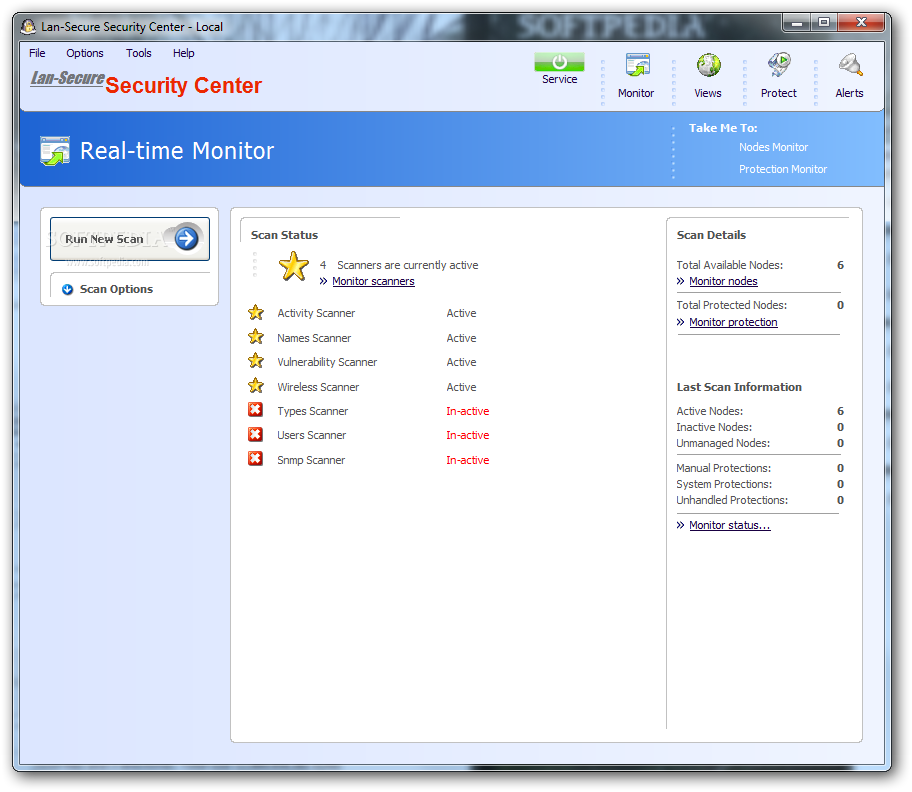The image size is (912, 792).
Task: Select the Snmp Scanner label
Action: [x=311, y=460]
